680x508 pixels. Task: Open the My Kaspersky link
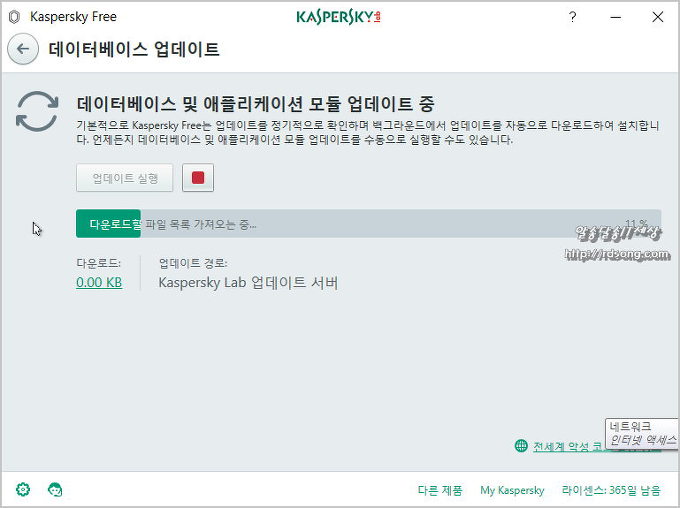click(x=512, y=490)
